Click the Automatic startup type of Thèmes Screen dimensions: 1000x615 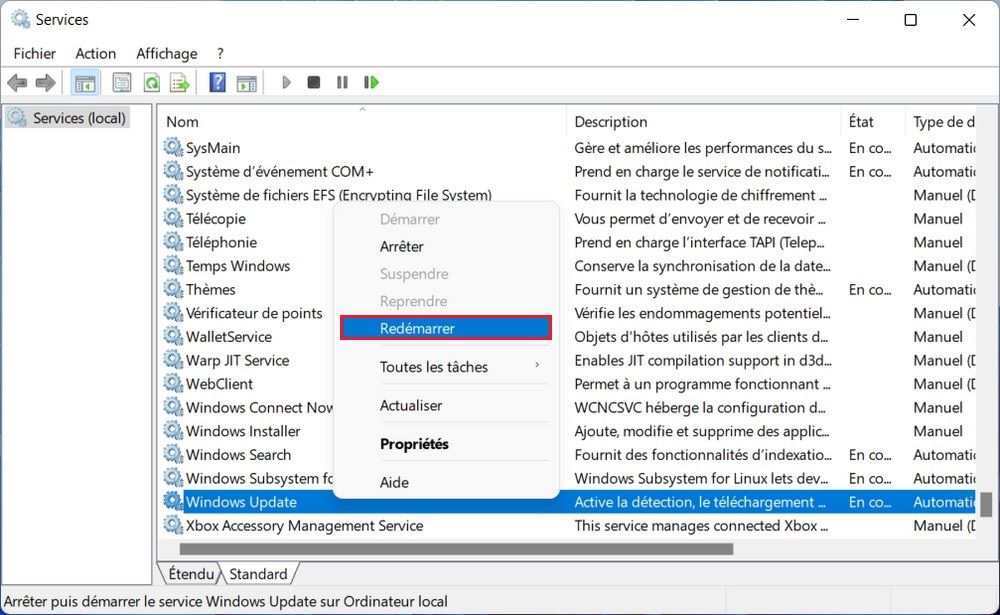[x=944, y=289]
